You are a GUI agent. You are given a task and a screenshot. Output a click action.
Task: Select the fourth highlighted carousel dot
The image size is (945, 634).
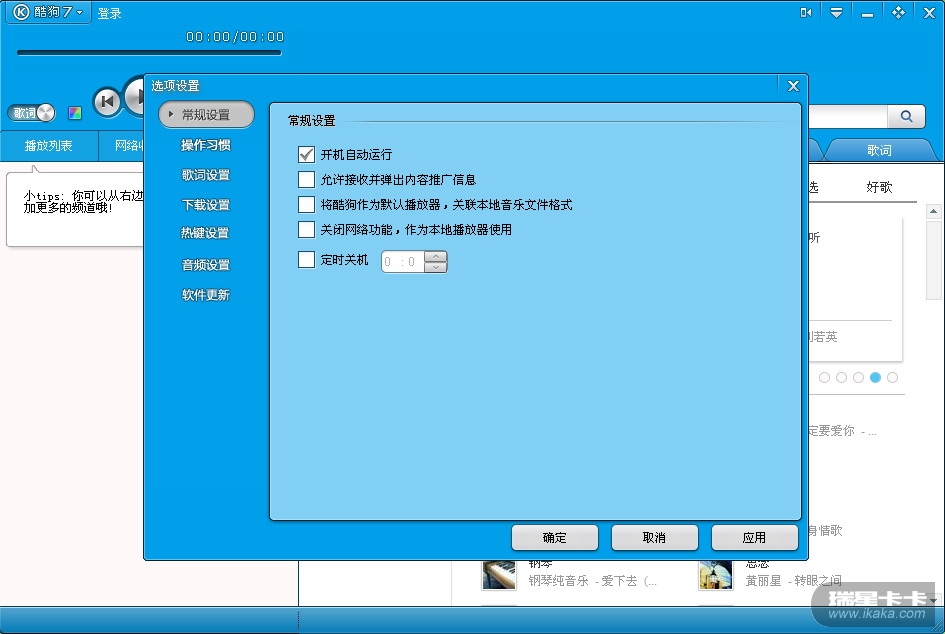coord(875,377)
